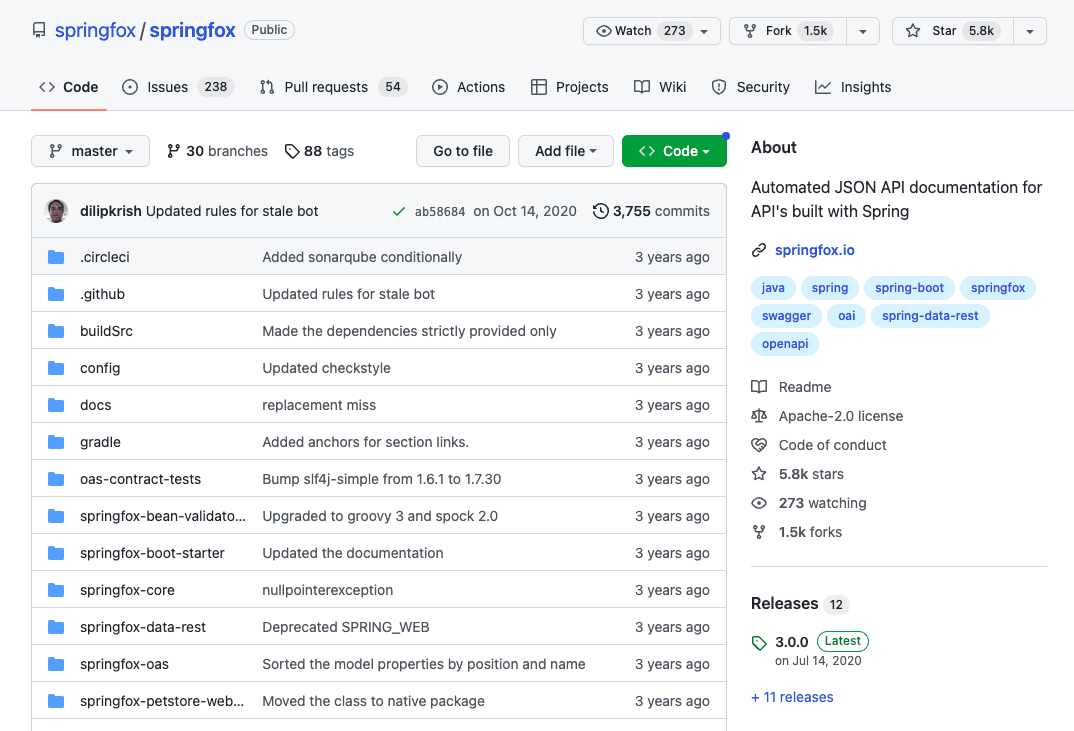Click the branch icon next to 30 branches
Viewport: 1074px width, 731px height.
point(173,151)
